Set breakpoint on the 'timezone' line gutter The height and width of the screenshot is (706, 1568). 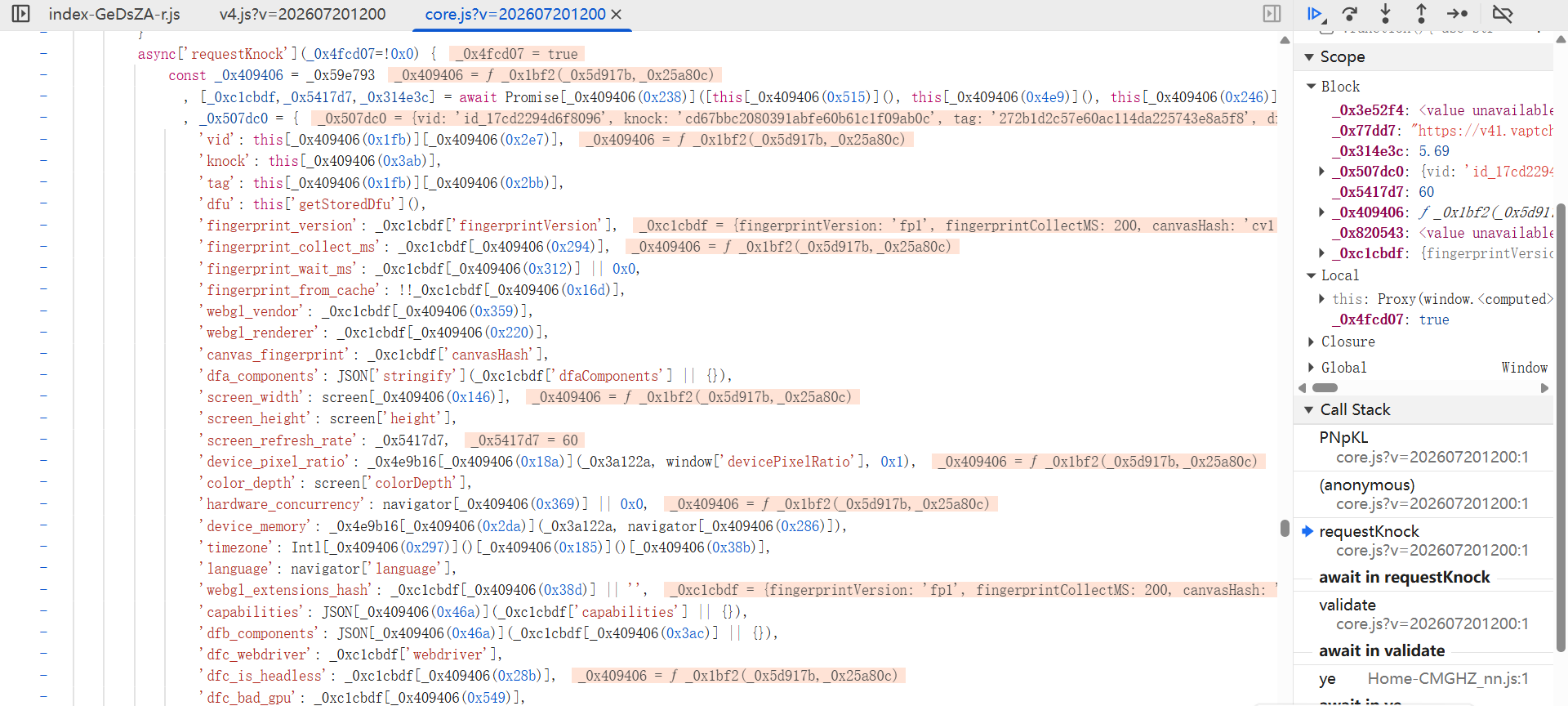tap(43, 547)
